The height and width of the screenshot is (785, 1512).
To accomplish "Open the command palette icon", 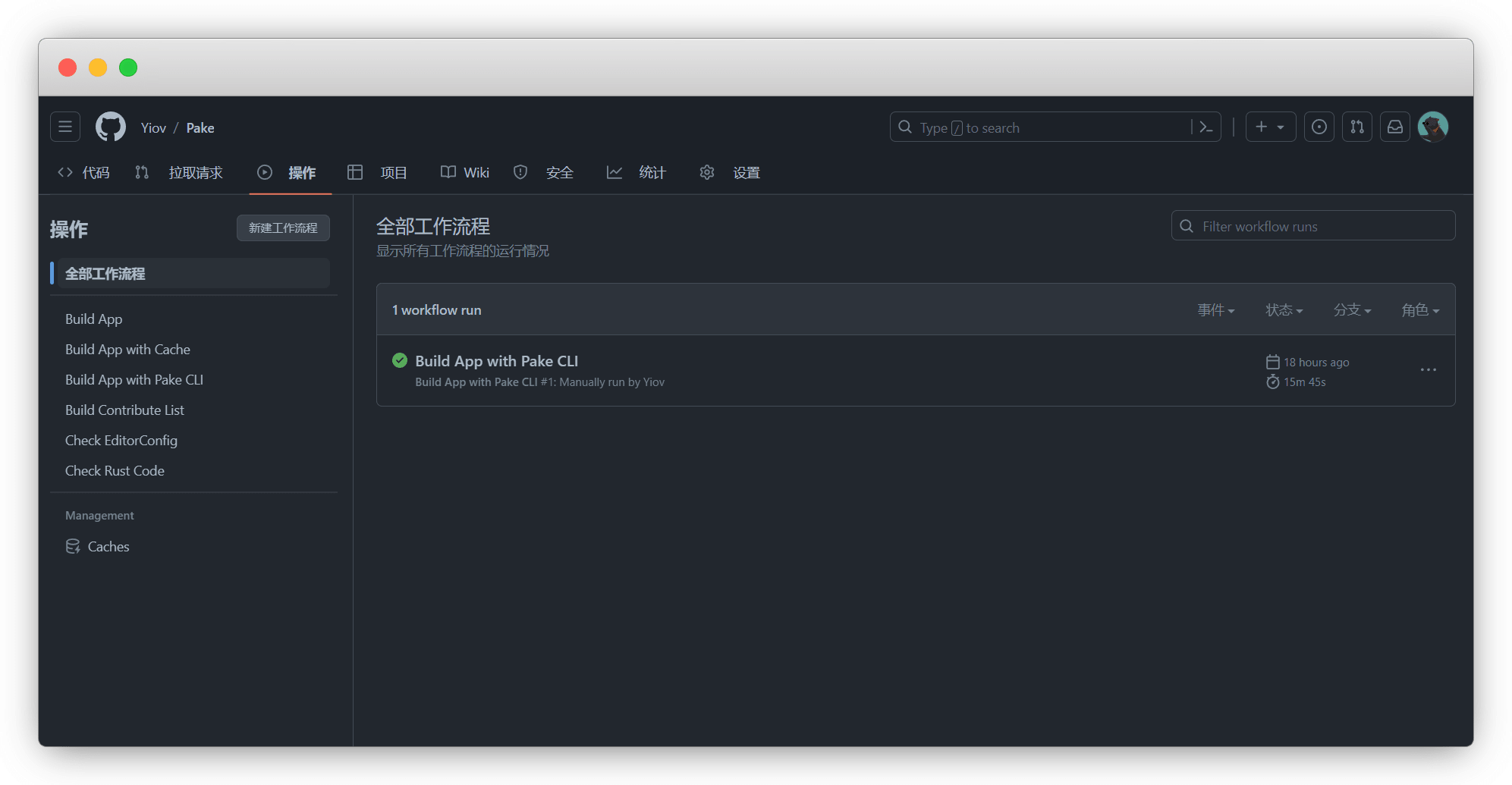I will click(x=1206, y=127).
